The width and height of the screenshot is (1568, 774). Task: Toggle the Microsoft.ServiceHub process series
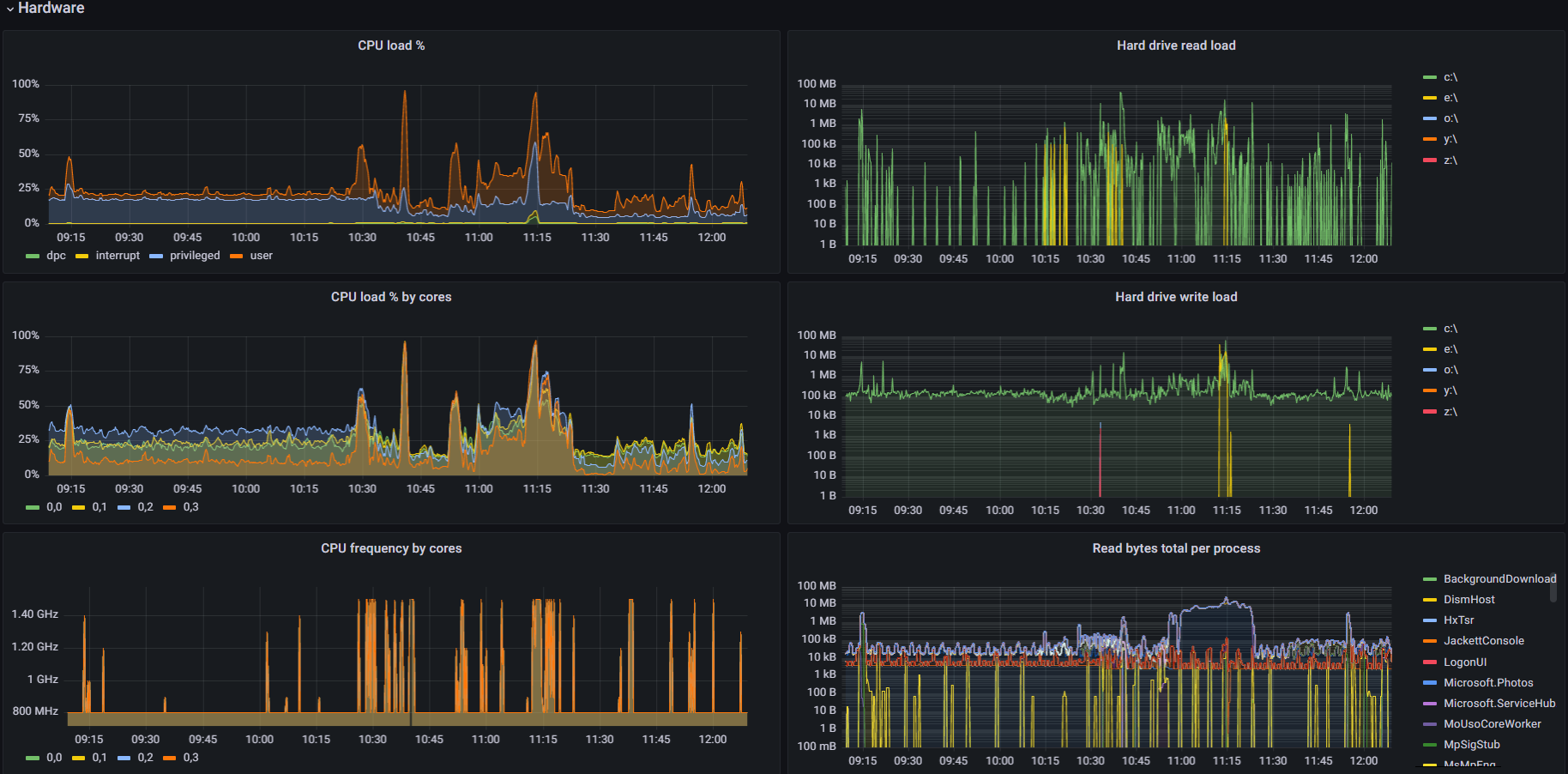(1499, 704)
